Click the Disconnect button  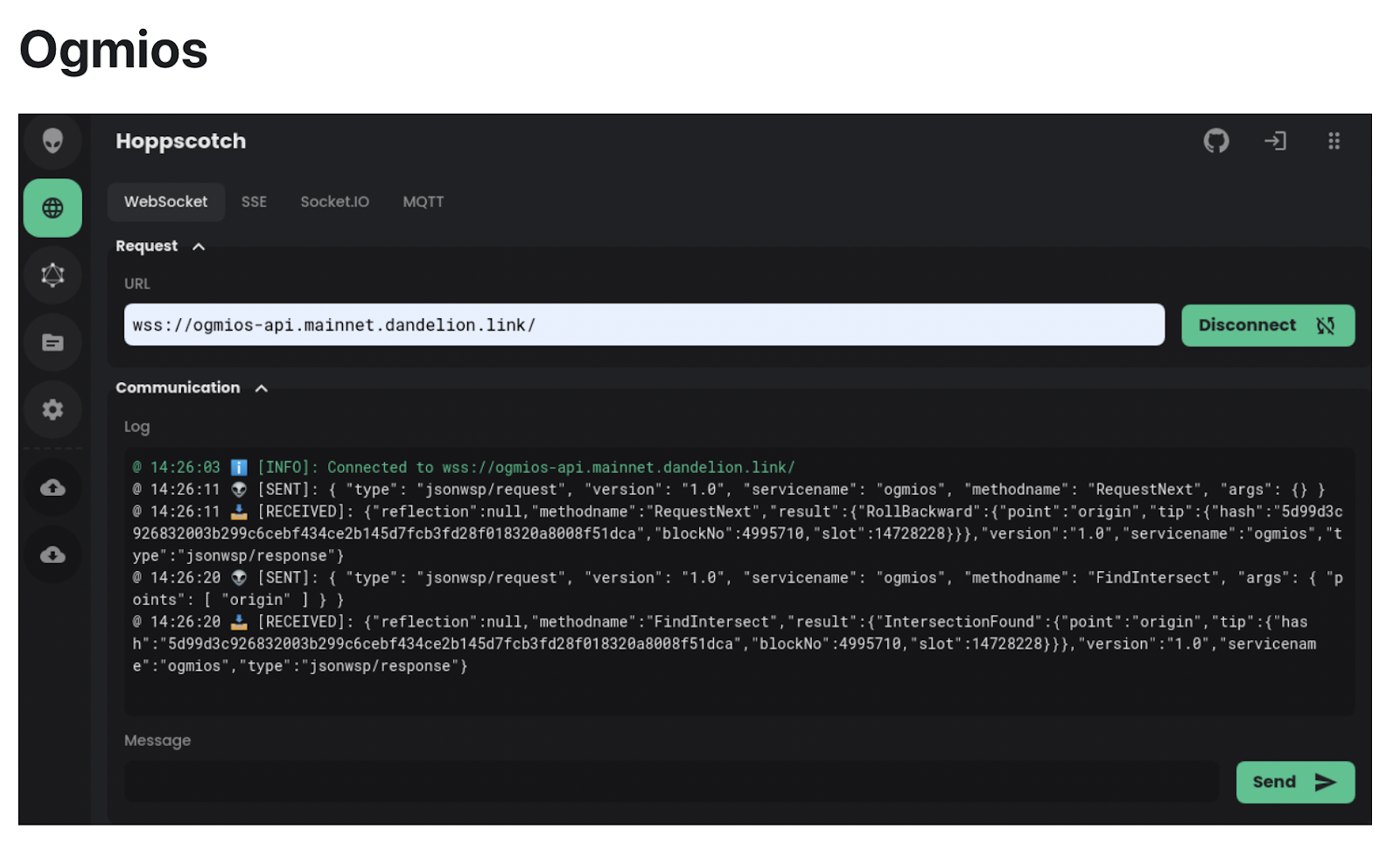coord(1268,325)
